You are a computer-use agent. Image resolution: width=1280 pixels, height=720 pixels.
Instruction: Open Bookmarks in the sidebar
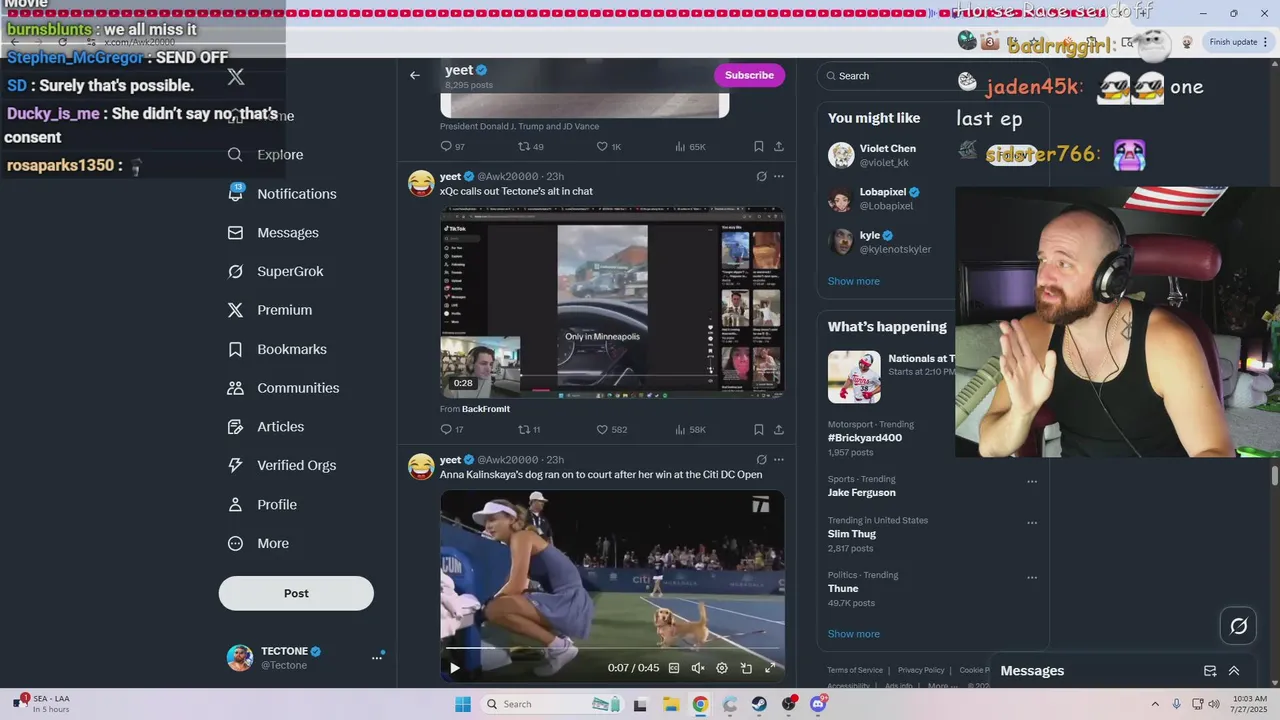point(277,349)
